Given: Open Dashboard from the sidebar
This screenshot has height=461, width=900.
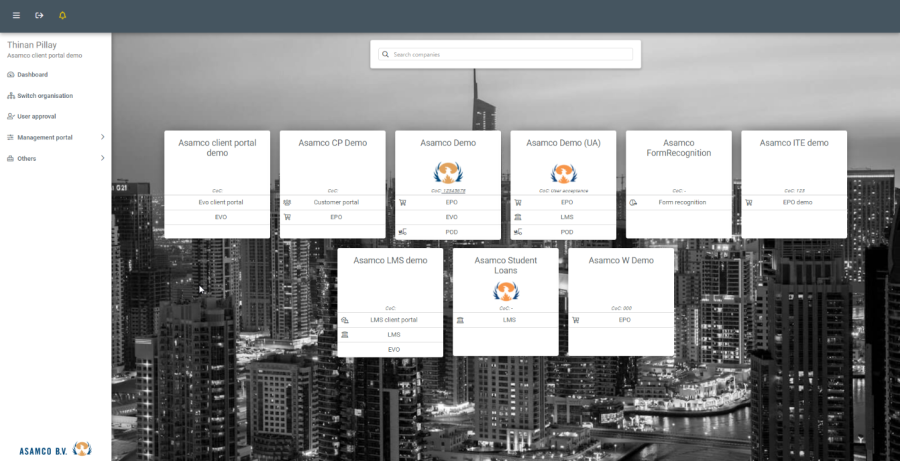Looking at the screenshot, I should 32,74.
